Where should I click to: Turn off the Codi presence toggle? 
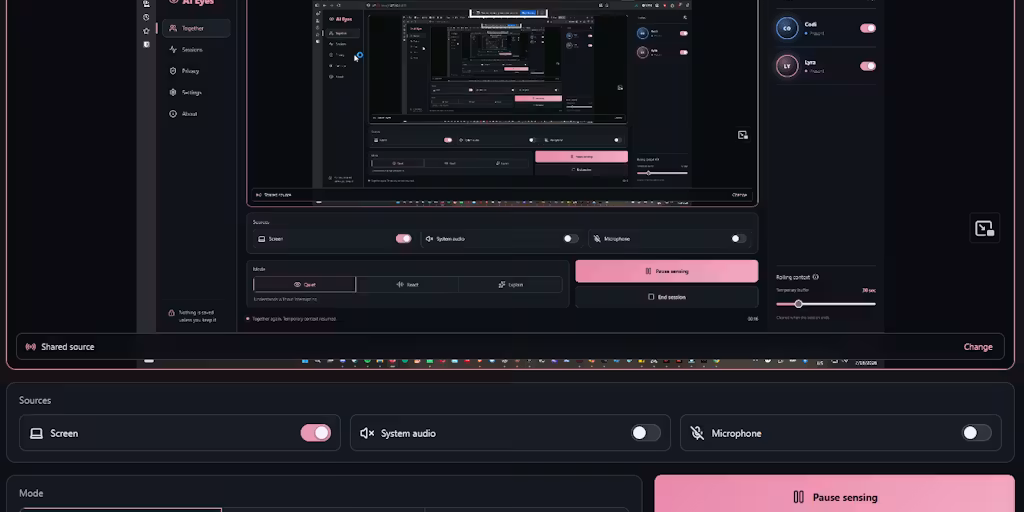[868, 28]
